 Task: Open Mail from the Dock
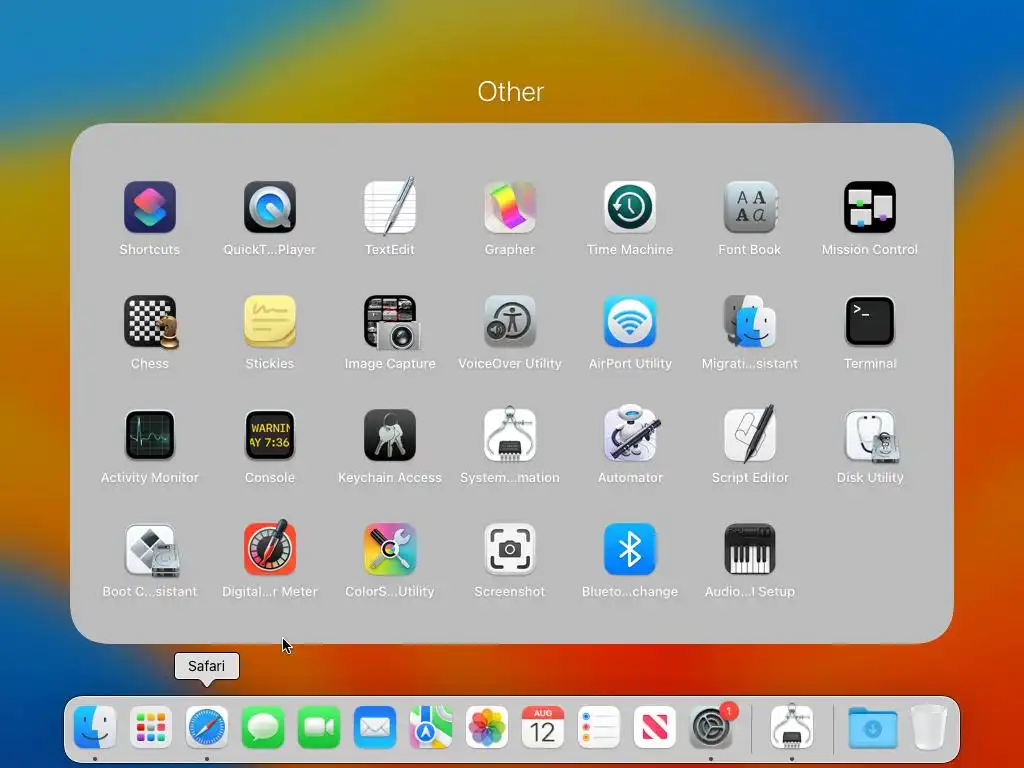pyautogui.click(x=375, y=727)
